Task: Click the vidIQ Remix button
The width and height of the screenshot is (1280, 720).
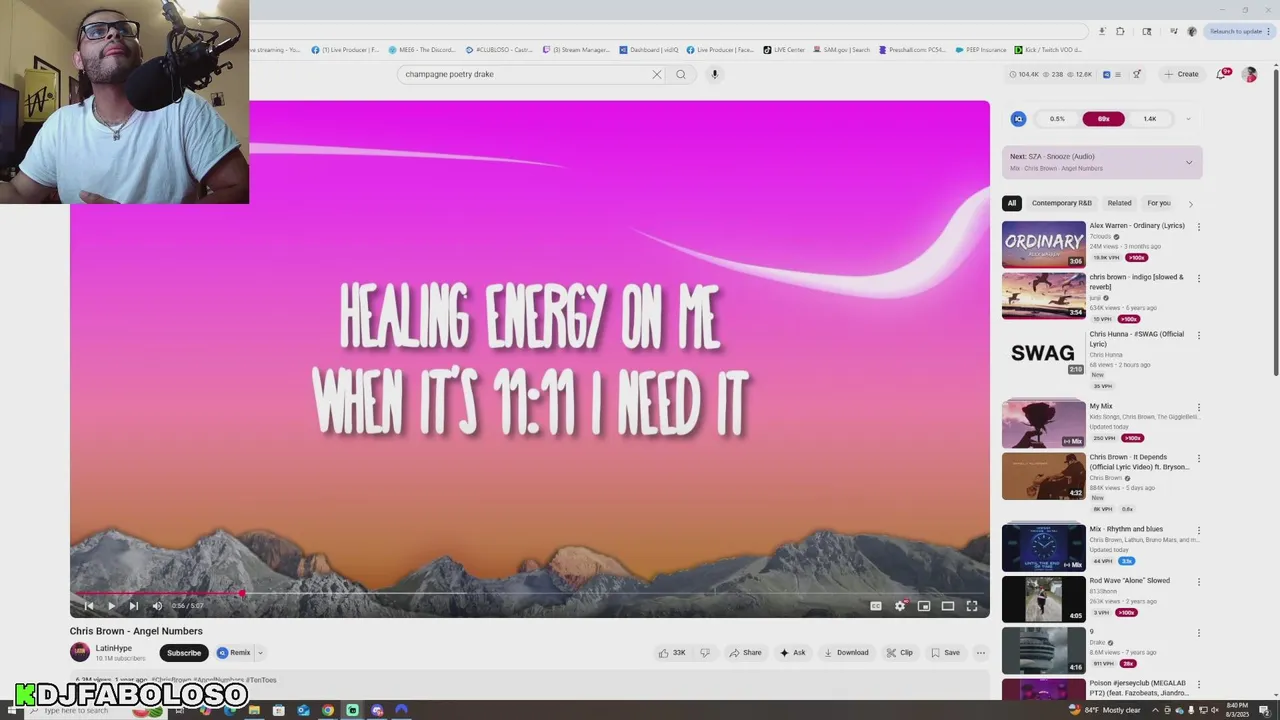Action: [234, 653]
